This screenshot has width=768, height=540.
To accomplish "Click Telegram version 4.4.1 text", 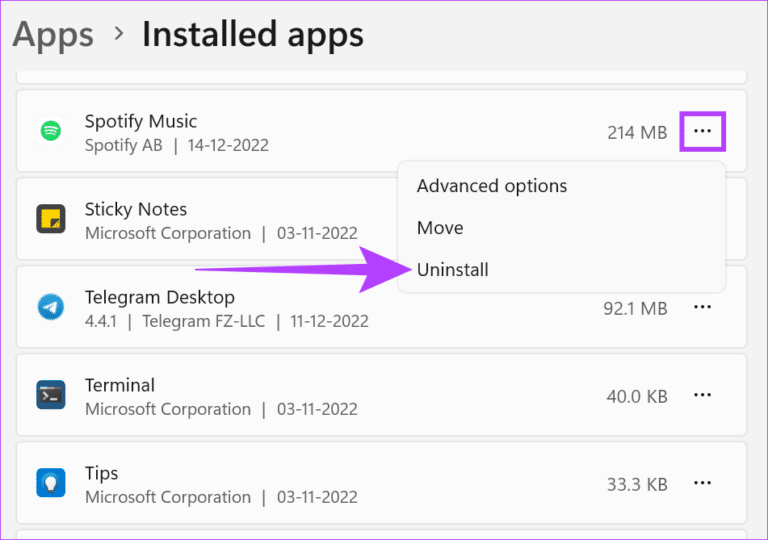I will (101, 321).
